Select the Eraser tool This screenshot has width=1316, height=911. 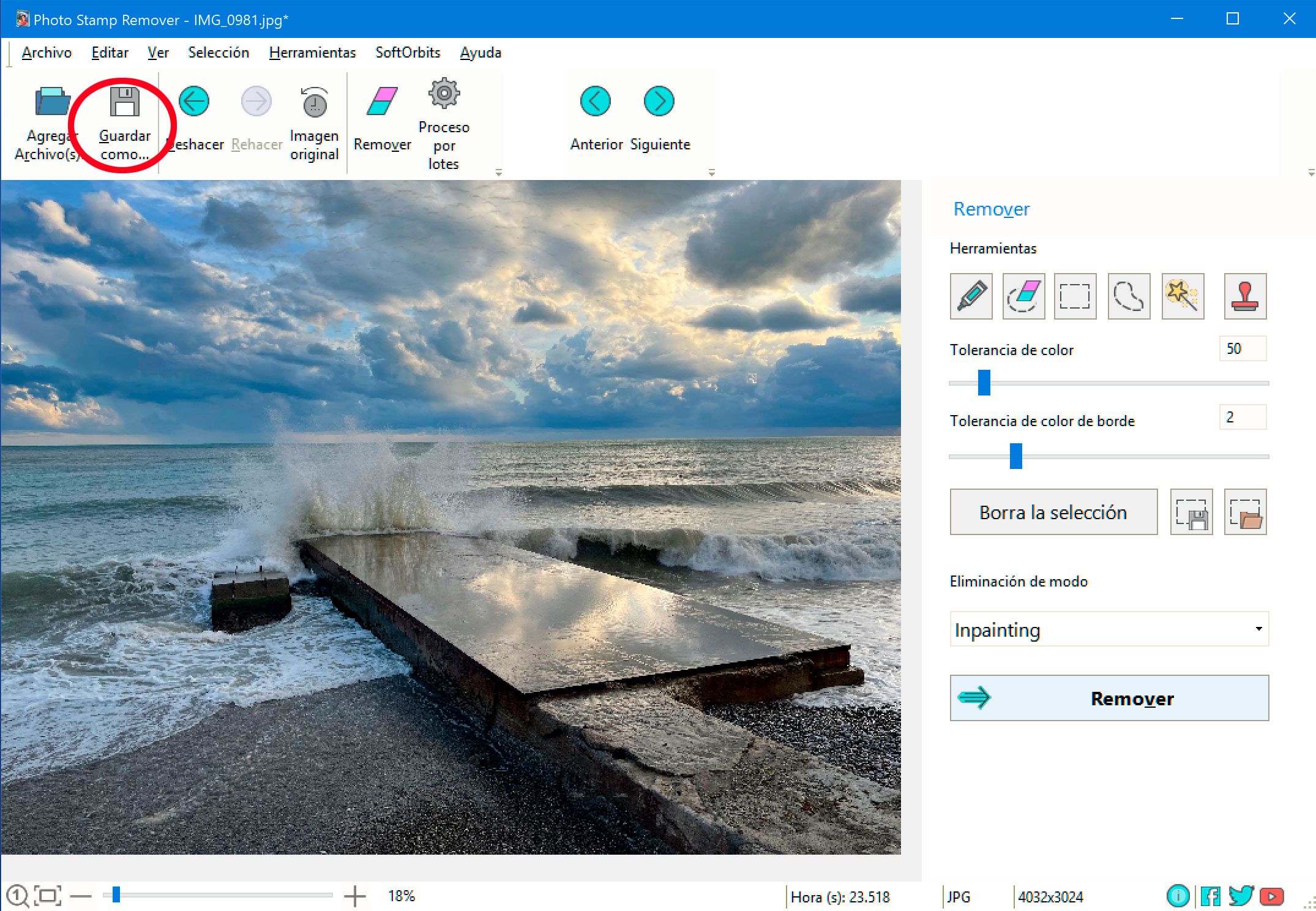[1024, 296]
